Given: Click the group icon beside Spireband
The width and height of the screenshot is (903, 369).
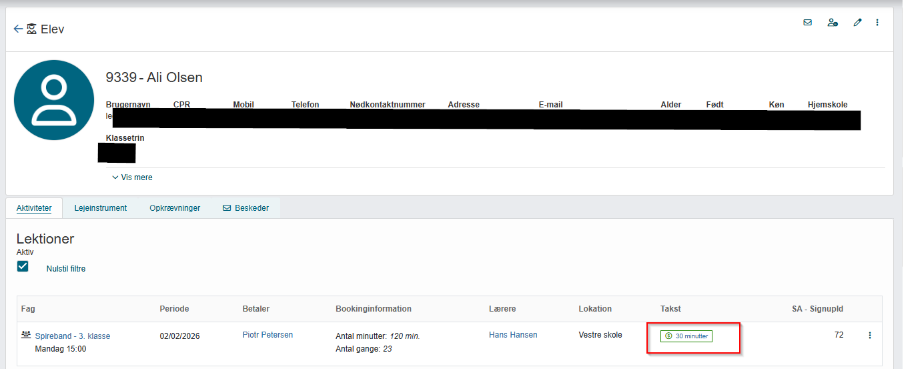Looking at the screenshot, I should coord(26,334).
